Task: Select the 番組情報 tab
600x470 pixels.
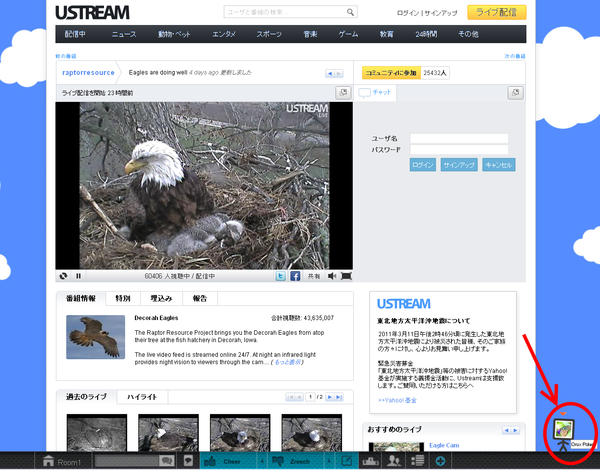Action: 81,299
